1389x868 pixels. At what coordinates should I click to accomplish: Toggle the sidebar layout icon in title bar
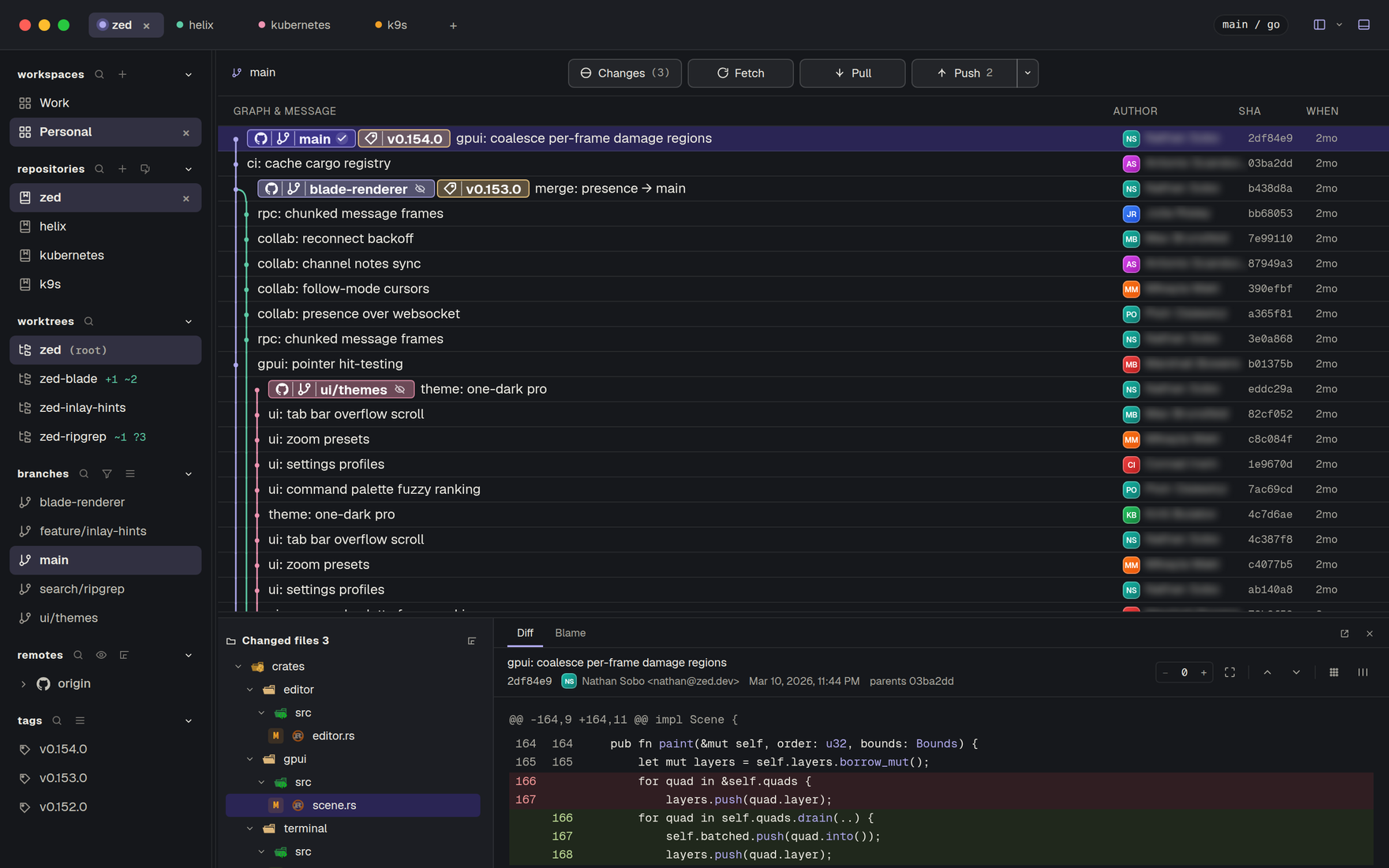pos(1320,24)
